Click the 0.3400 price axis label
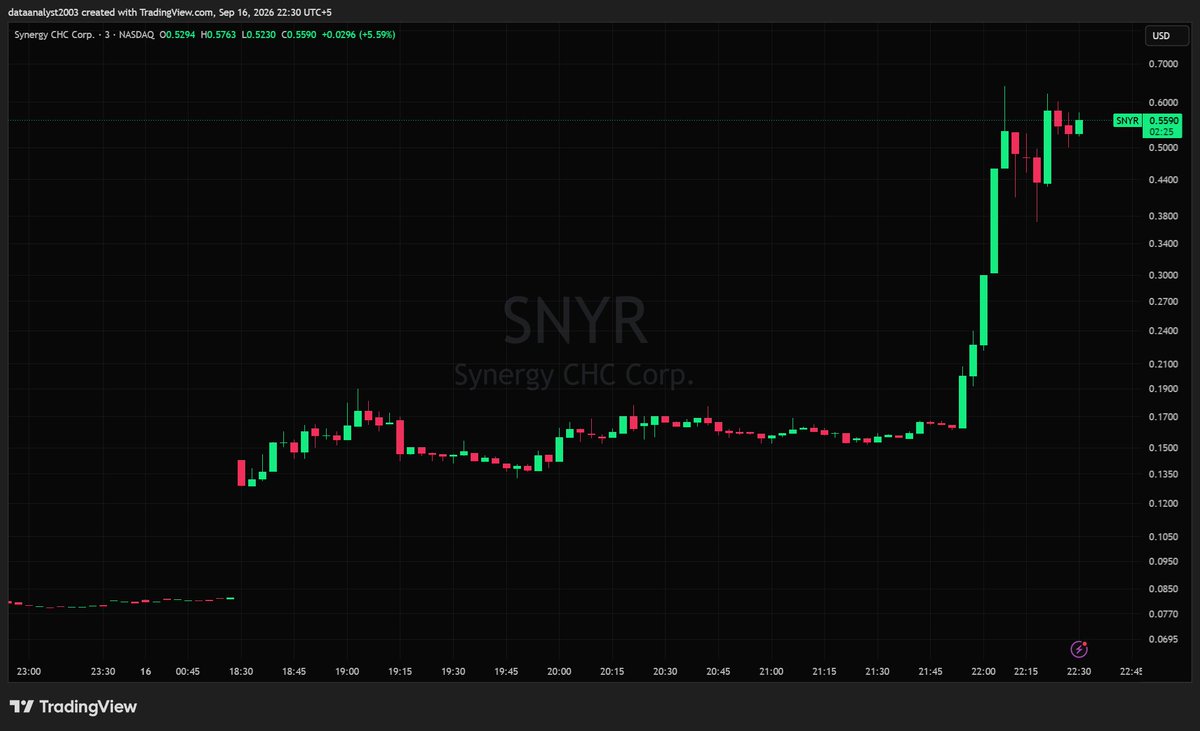Image resolution: width=1200 pixels, height=731 pixels. [1163, 244]
